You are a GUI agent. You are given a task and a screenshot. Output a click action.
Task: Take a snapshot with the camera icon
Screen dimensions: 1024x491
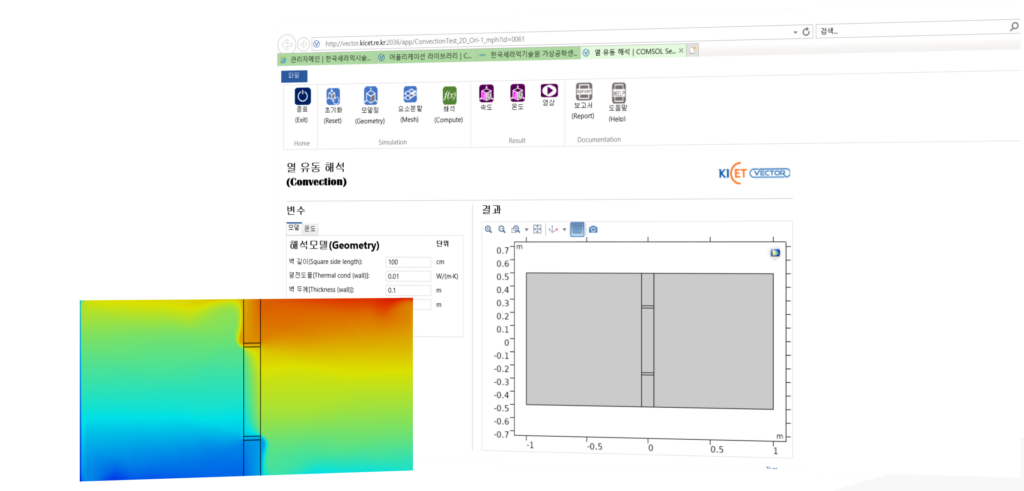(593, 229)
